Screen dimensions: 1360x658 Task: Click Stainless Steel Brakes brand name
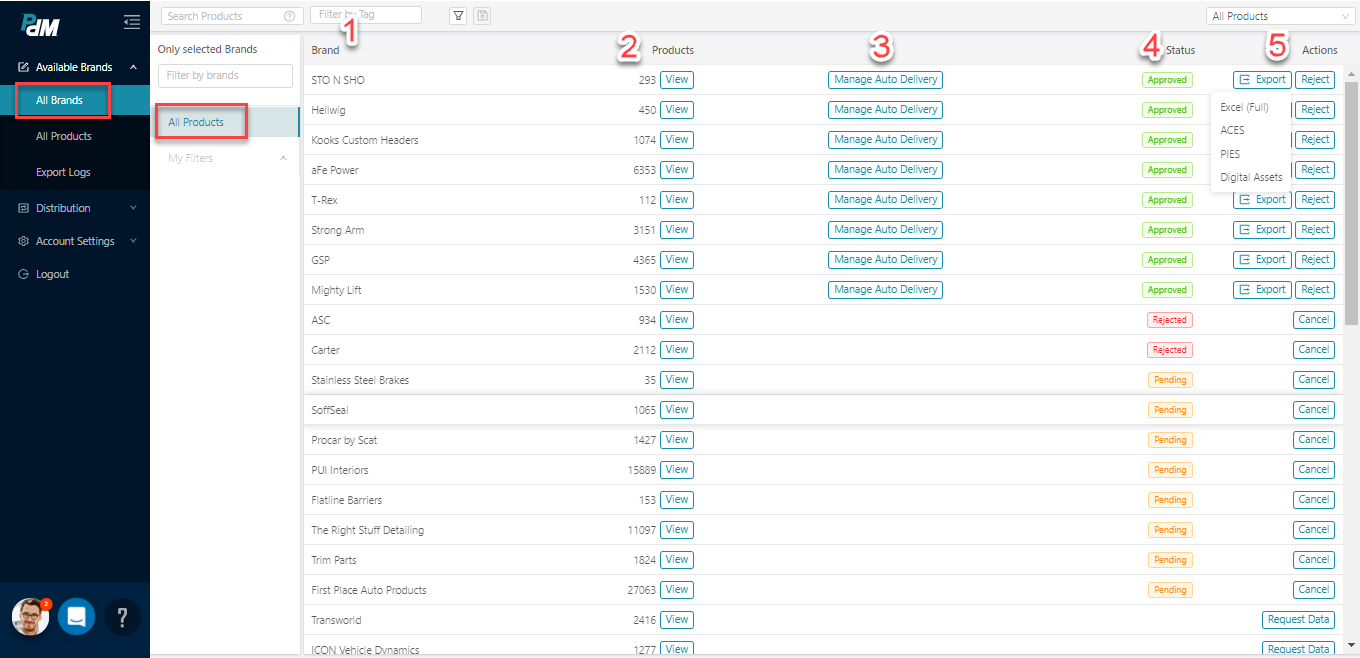coord(360,380)
